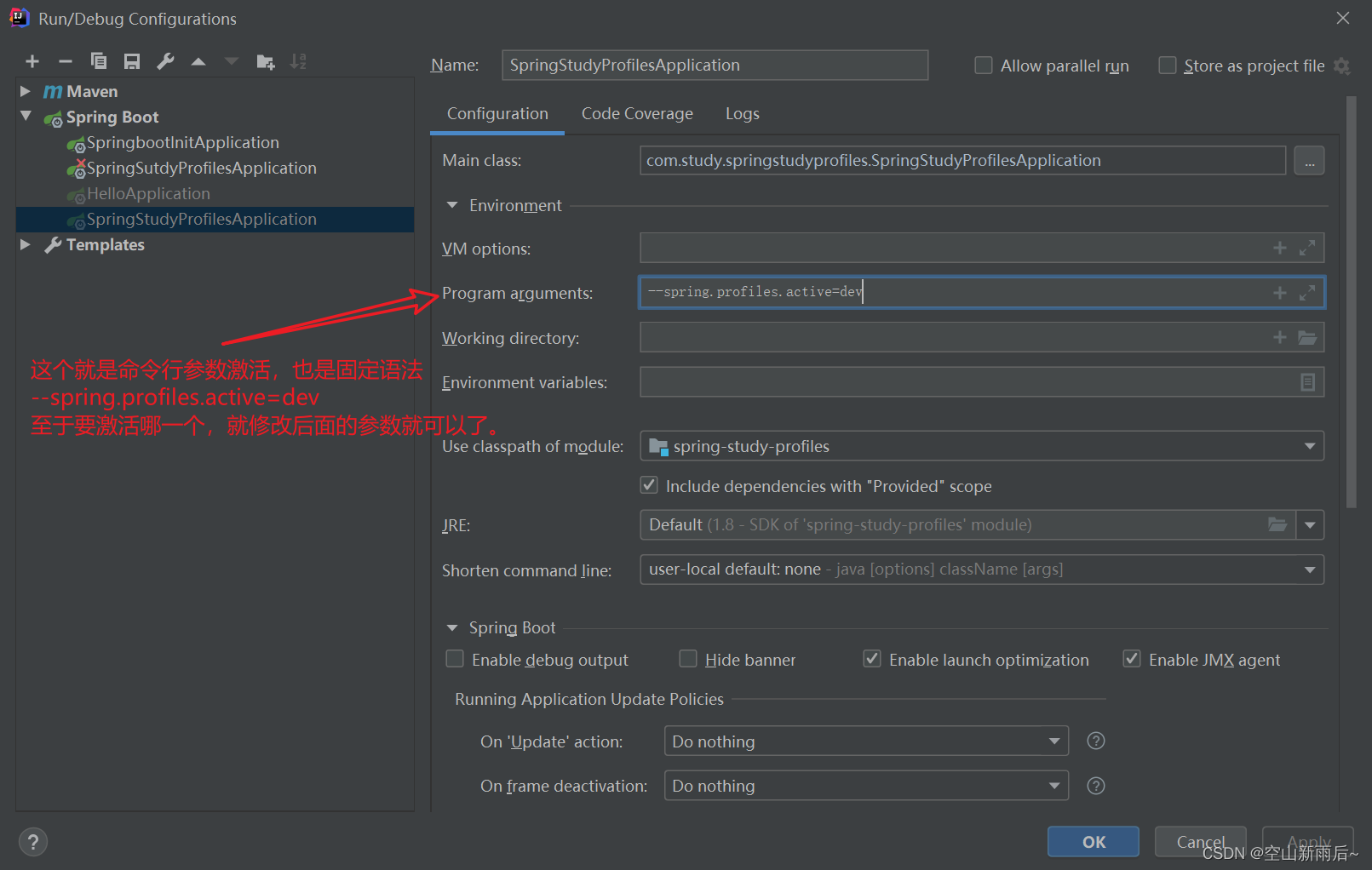Image resolution: width=1372 pixels, height=870 pixels.
Task: Close the Run/Debug Configurations dialog
Action: pyautogui.click(x=1343, y=18)
